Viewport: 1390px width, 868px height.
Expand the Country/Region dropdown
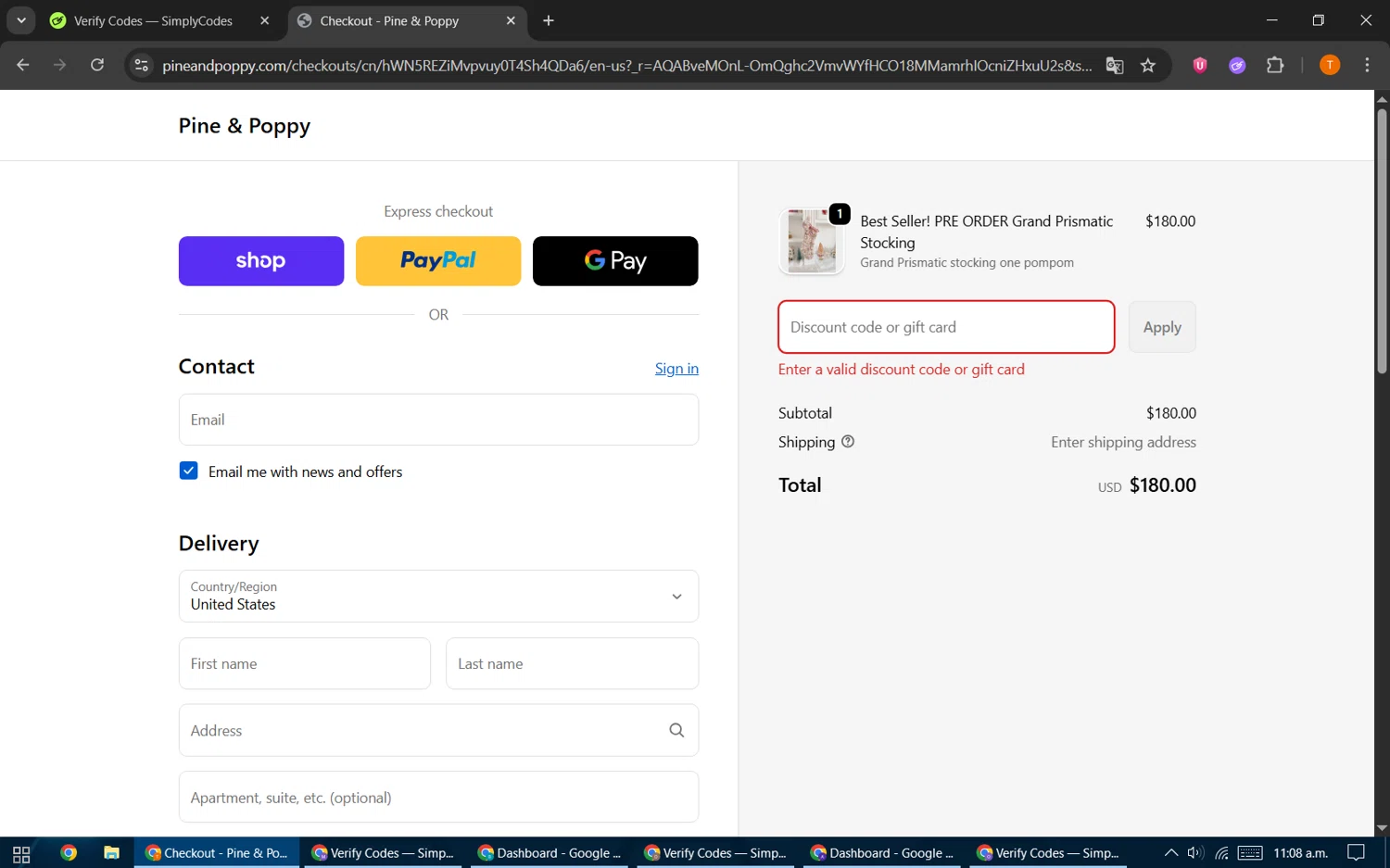point(438,596)
